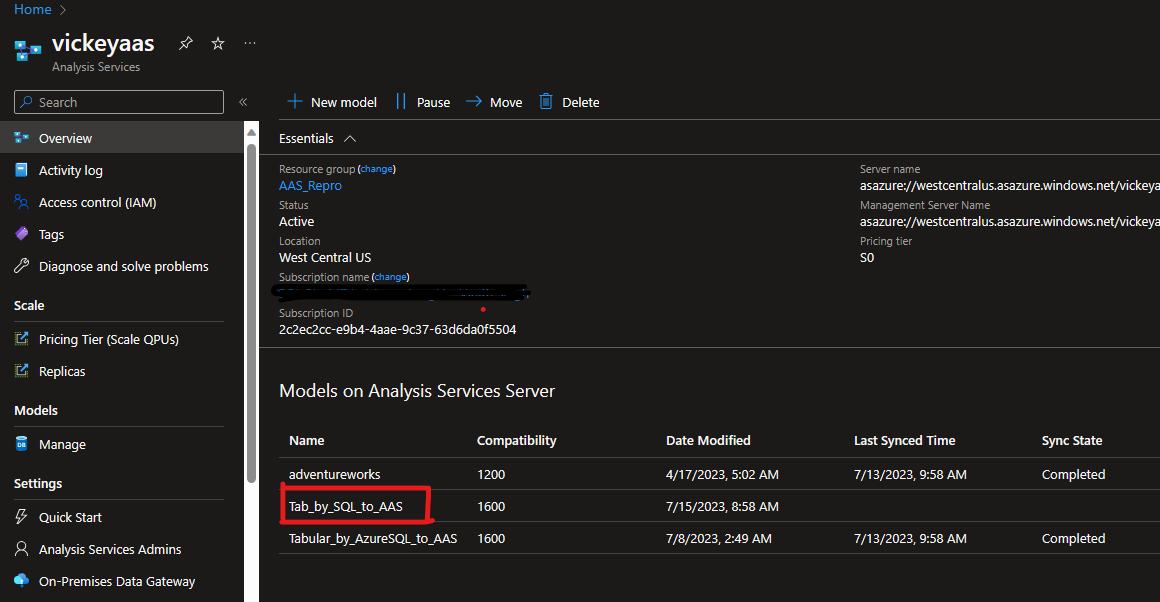Select the adventureworks model row
This screenshot has width=1160, height=602.
719,474
